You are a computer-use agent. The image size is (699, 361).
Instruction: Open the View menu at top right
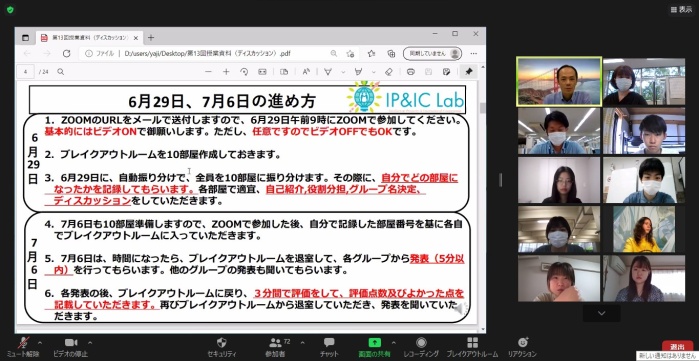(681, 9)
